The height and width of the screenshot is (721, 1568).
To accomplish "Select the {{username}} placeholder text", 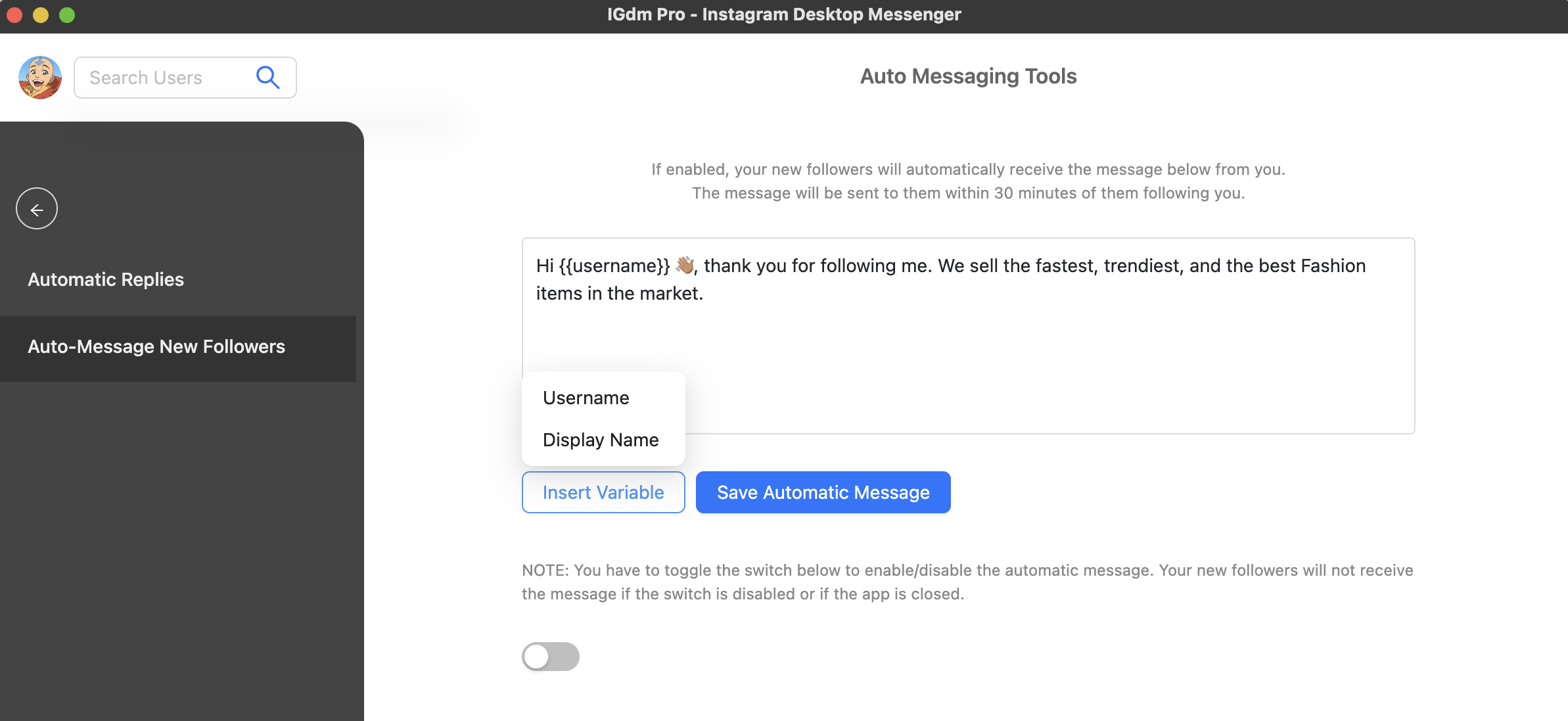I will 616,266.
